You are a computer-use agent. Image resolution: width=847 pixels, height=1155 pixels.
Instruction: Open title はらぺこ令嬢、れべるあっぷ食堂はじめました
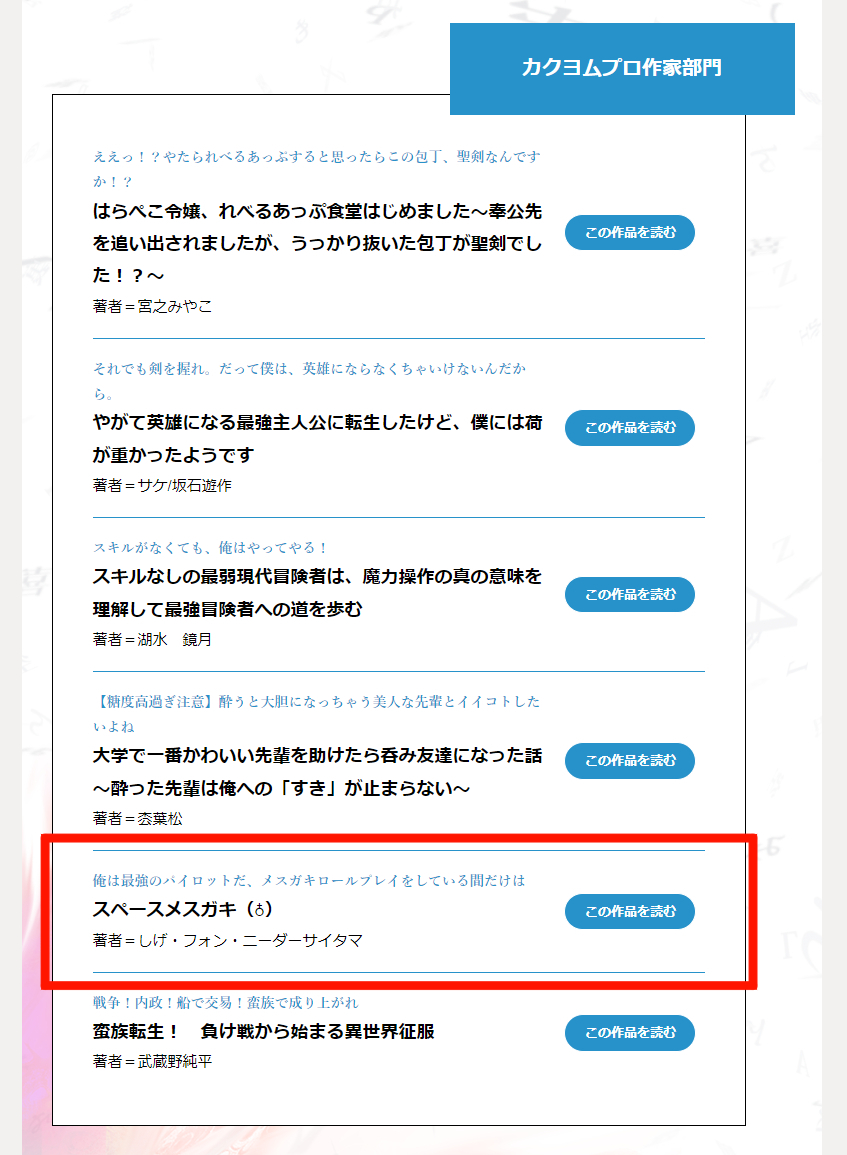[317, 243]
